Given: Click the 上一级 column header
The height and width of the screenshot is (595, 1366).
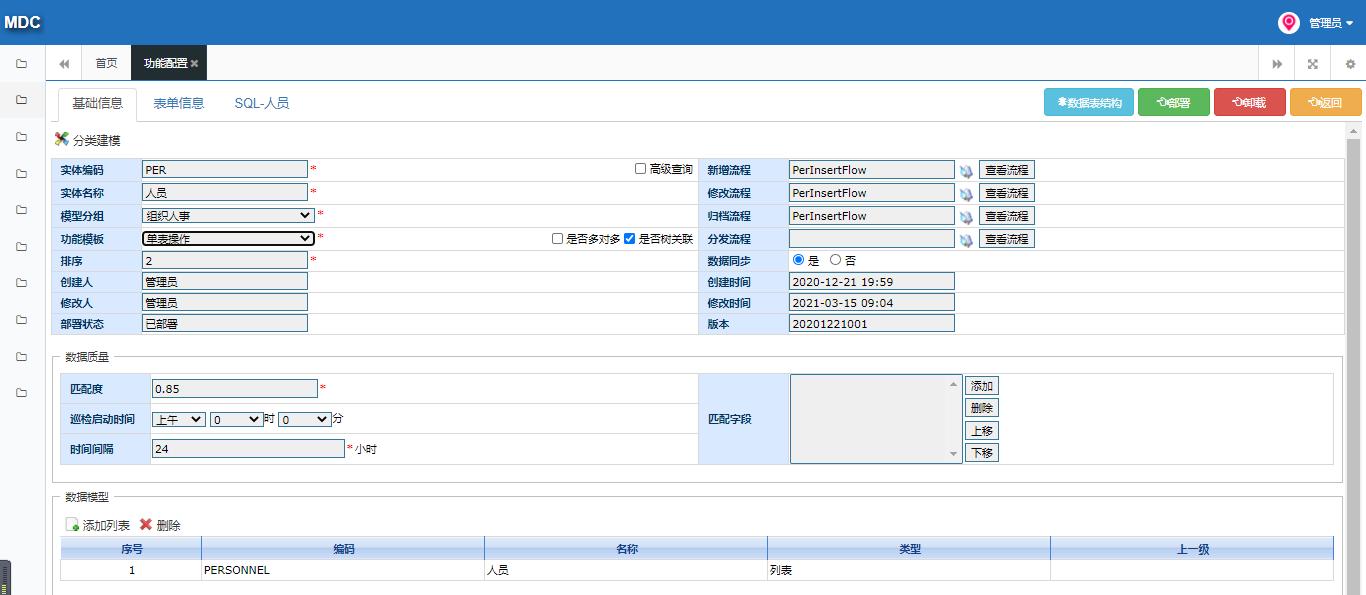Looking at the screenshot, I should click(x=1192, y=549).
